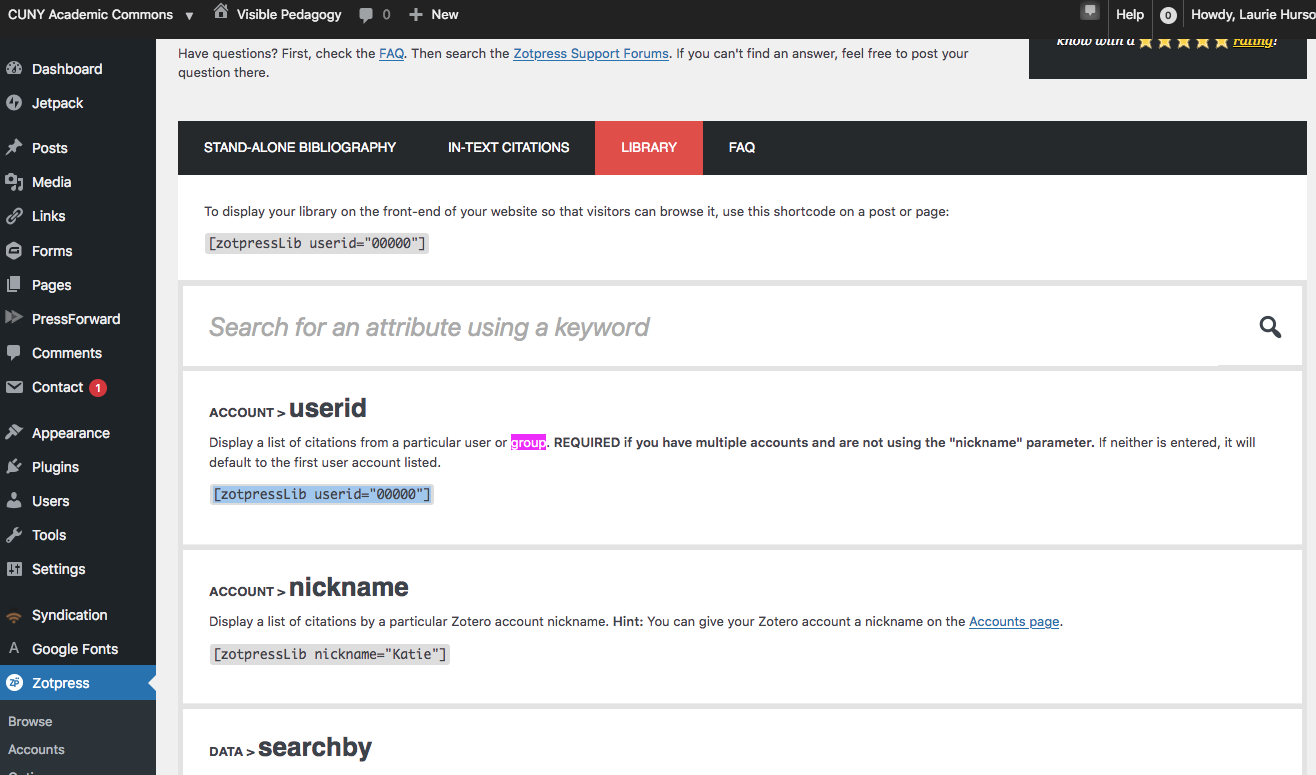1316x775 pixels.
Task: Open the Forms sidebar icon
Action: (14, 251)
